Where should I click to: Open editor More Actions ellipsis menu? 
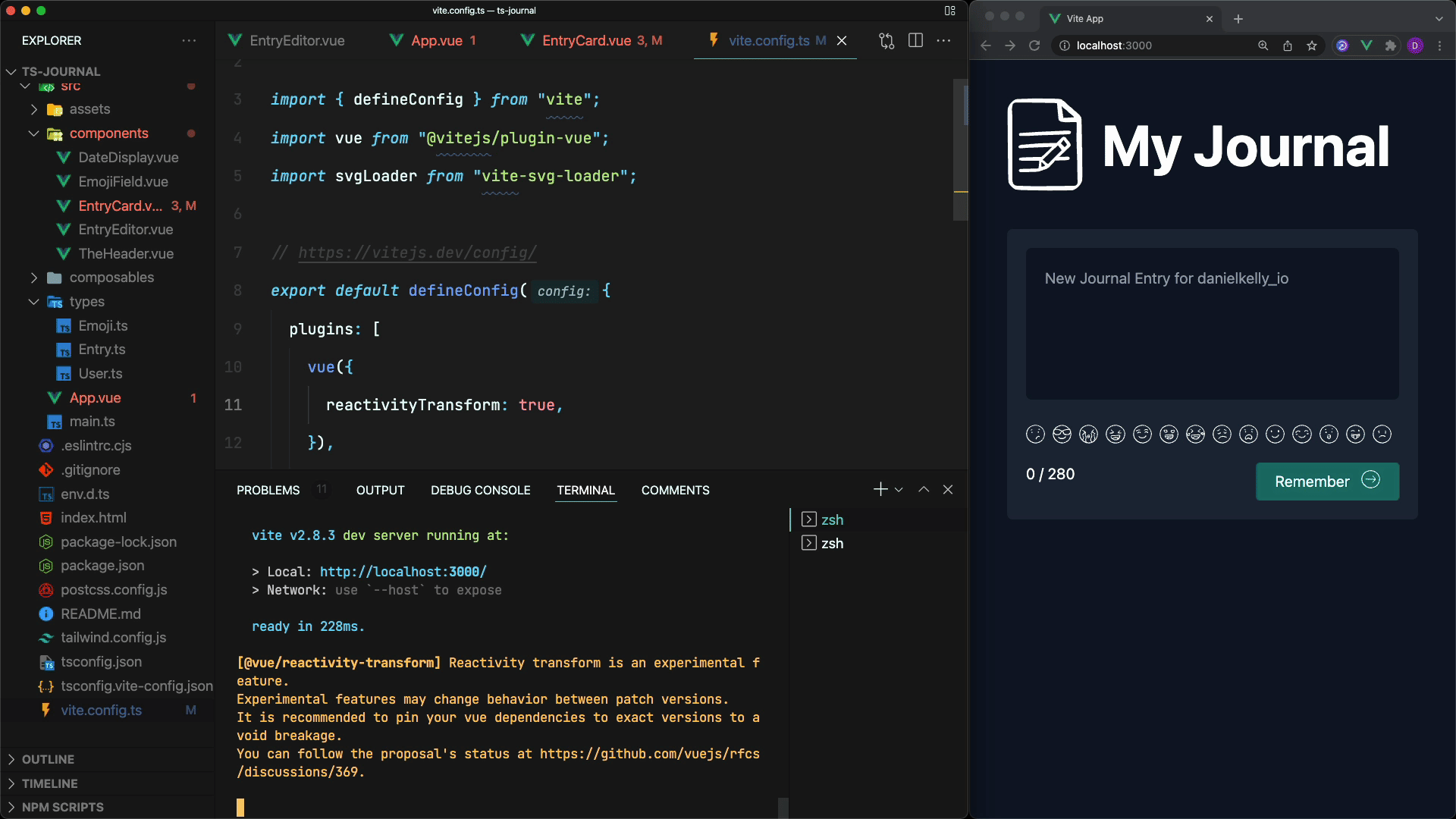click(943, 41)
